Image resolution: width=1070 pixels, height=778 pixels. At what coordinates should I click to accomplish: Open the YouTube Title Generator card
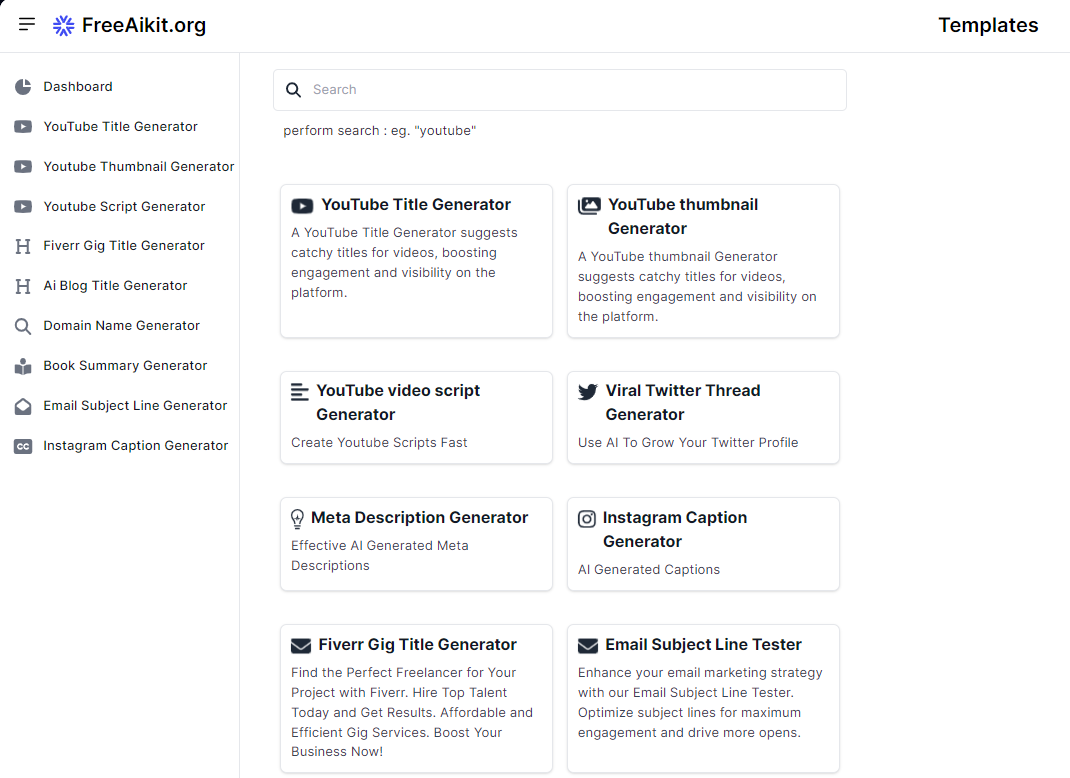pos(416,260)
